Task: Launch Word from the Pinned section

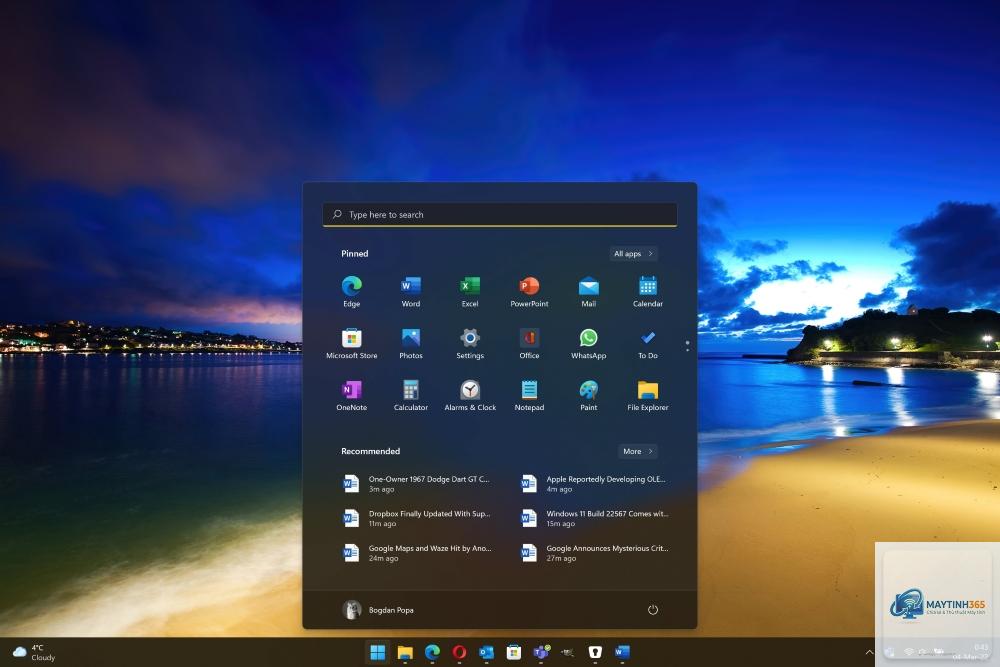Action: 411,291
